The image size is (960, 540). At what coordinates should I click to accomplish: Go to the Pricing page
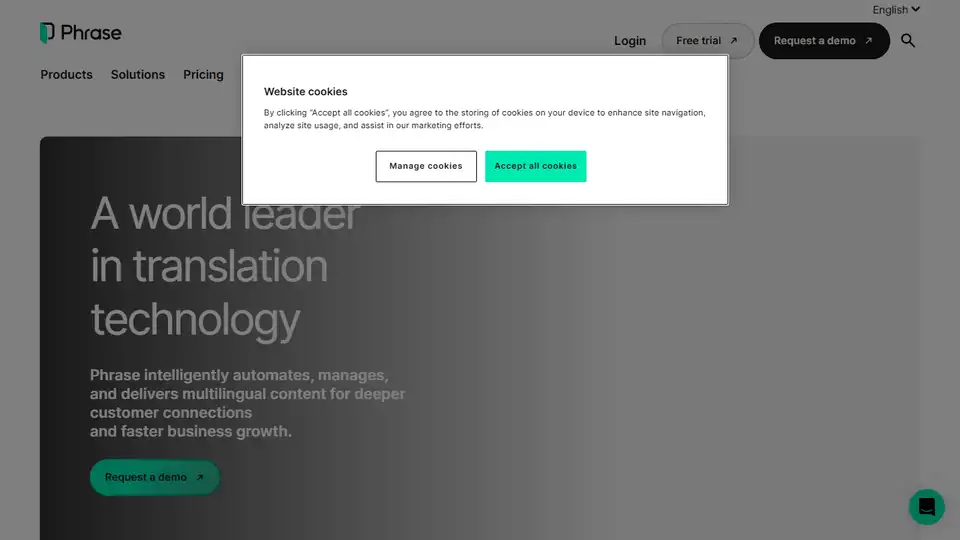coord(203,75)
